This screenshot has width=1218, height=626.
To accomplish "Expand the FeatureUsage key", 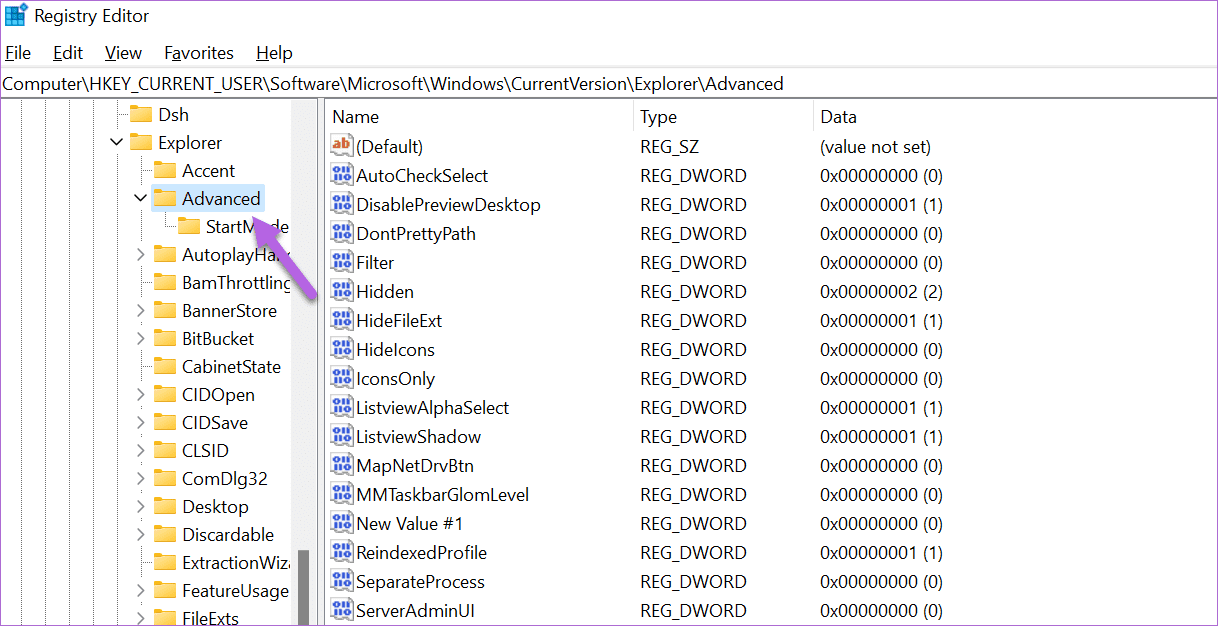I will point(141,591).
